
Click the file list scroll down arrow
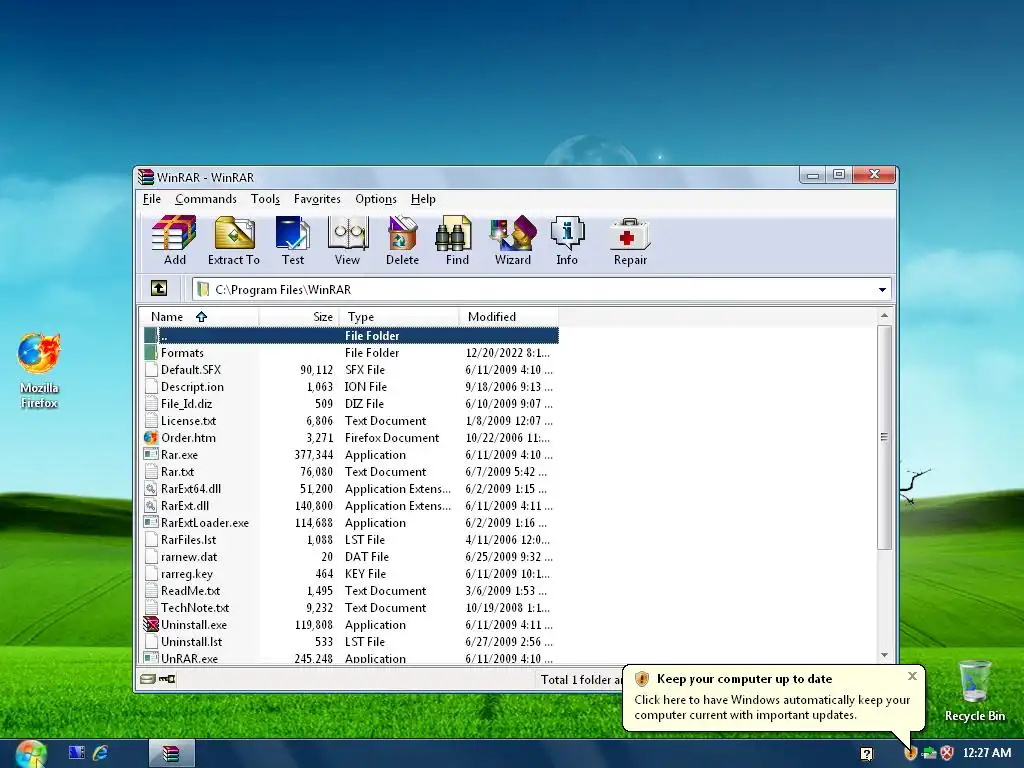click(884, 655)
